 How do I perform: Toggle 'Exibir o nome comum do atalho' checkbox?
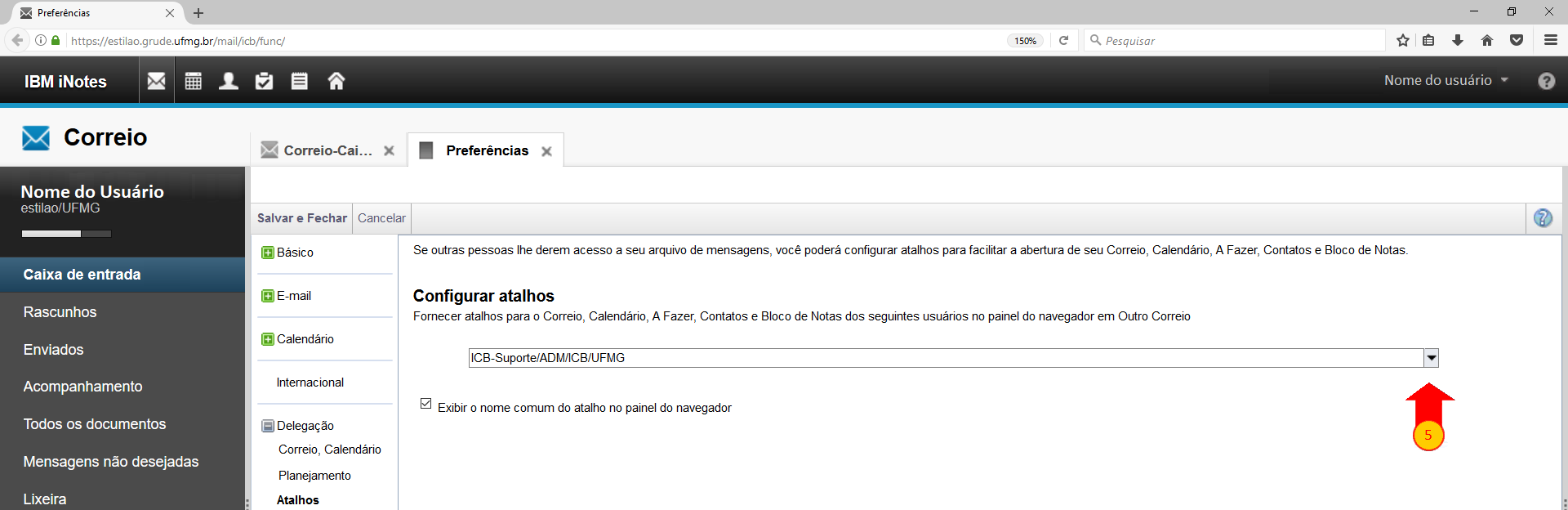425,404
